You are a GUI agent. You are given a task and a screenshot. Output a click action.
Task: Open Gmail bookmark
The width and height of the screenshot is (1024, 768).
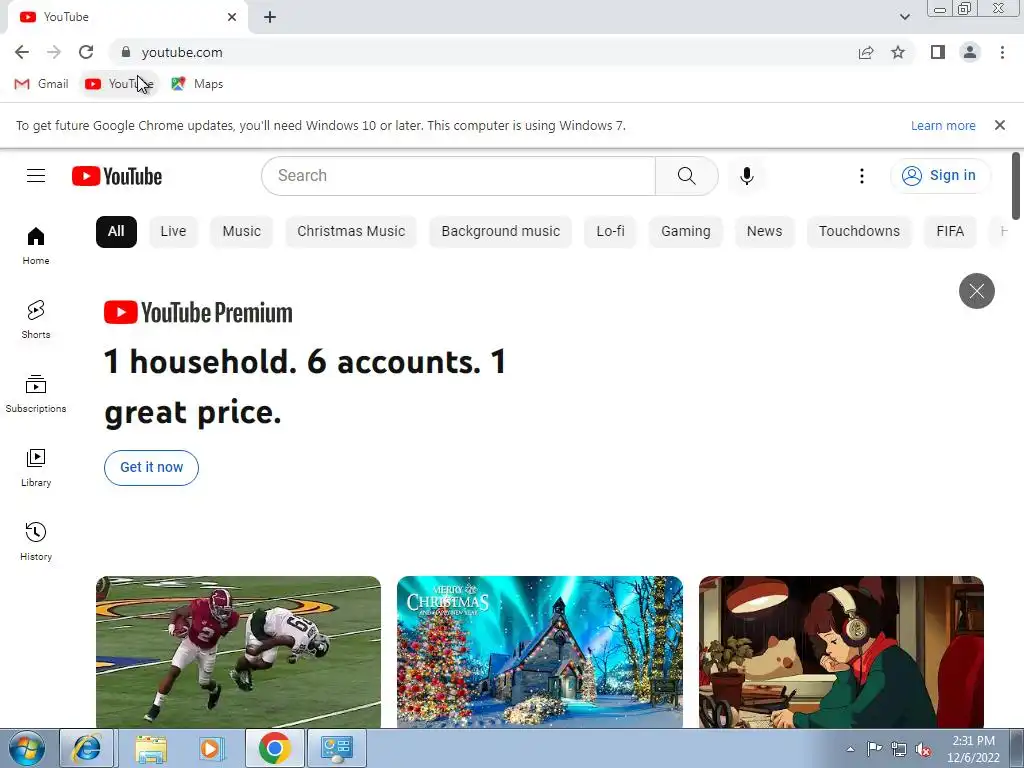click(x=41, y=84)
